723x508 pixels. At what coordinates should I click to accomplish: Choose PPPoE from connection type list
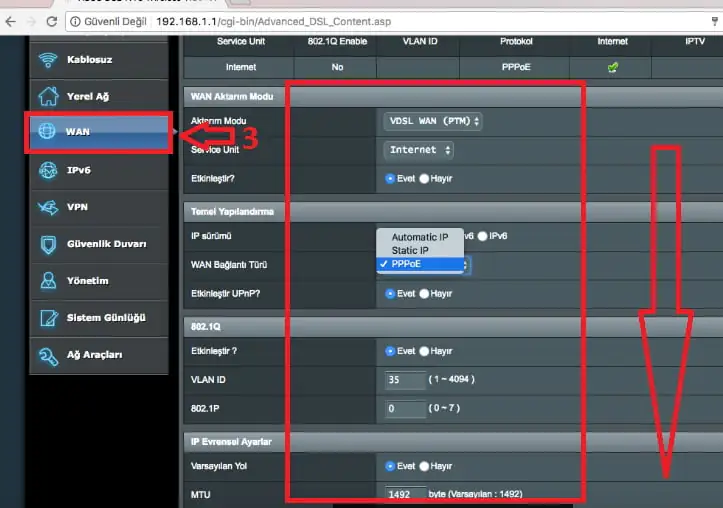tap(420, 264)
